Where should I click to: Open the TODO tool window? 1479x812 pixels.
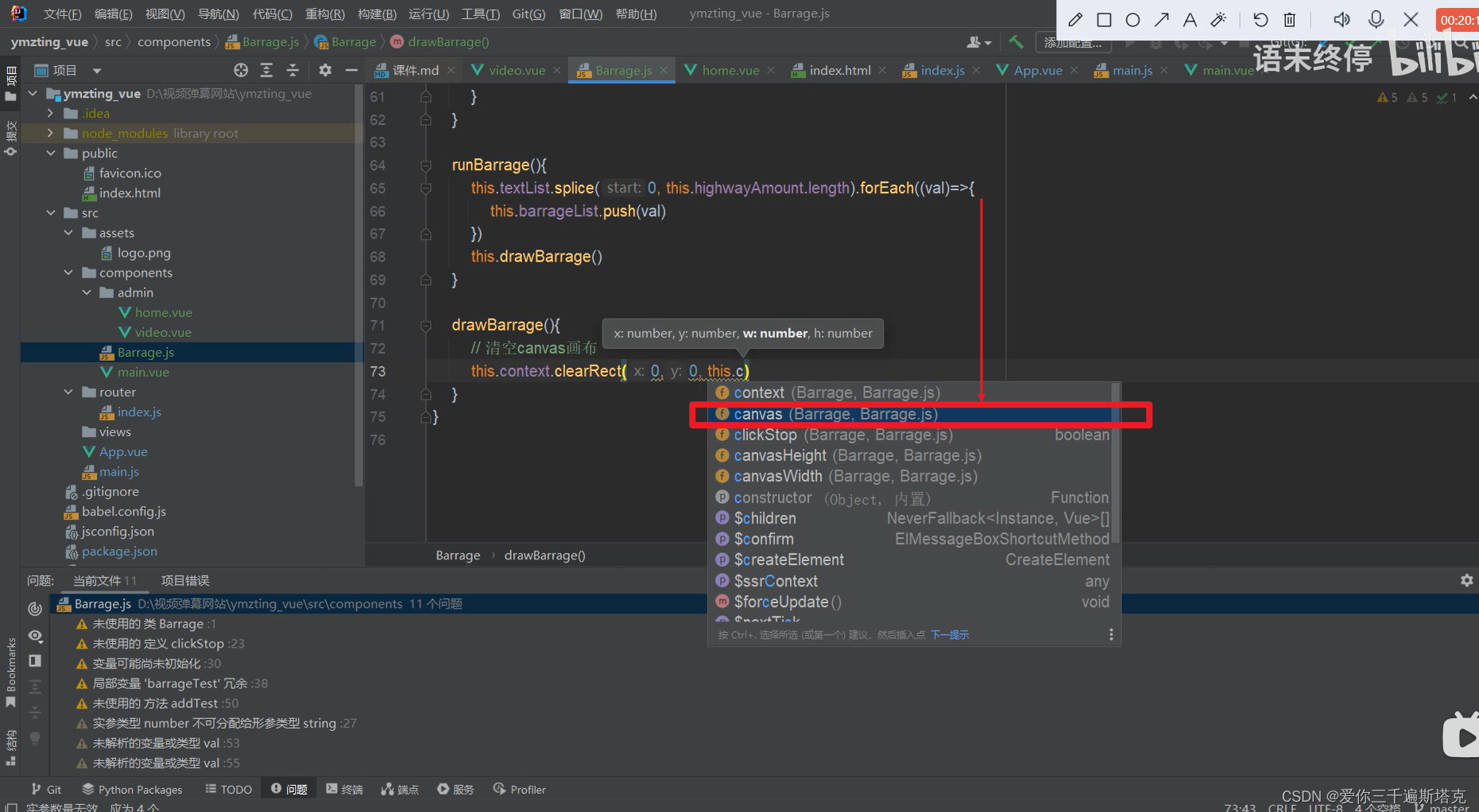point(229,789)
